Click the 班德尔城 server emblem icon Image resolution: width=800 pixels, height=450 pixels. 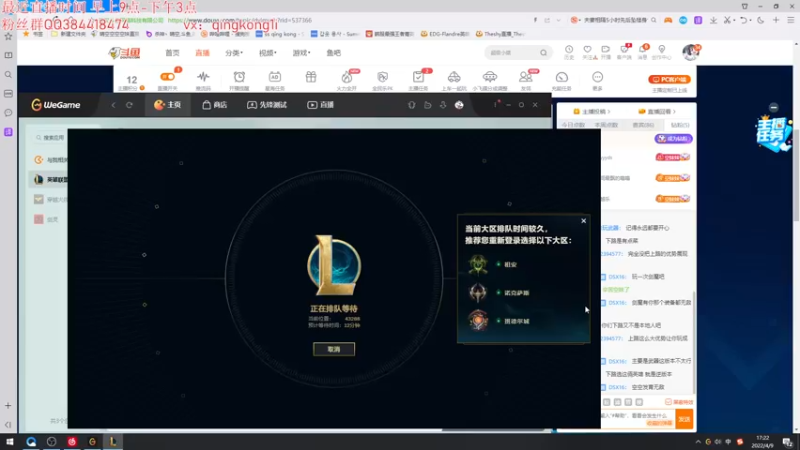click(478, 321)
